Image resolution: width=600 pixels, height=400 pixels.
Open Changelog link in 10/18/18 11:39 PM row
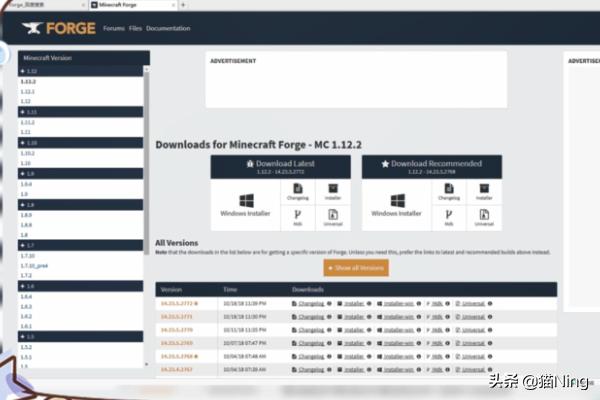coord(311,304)
